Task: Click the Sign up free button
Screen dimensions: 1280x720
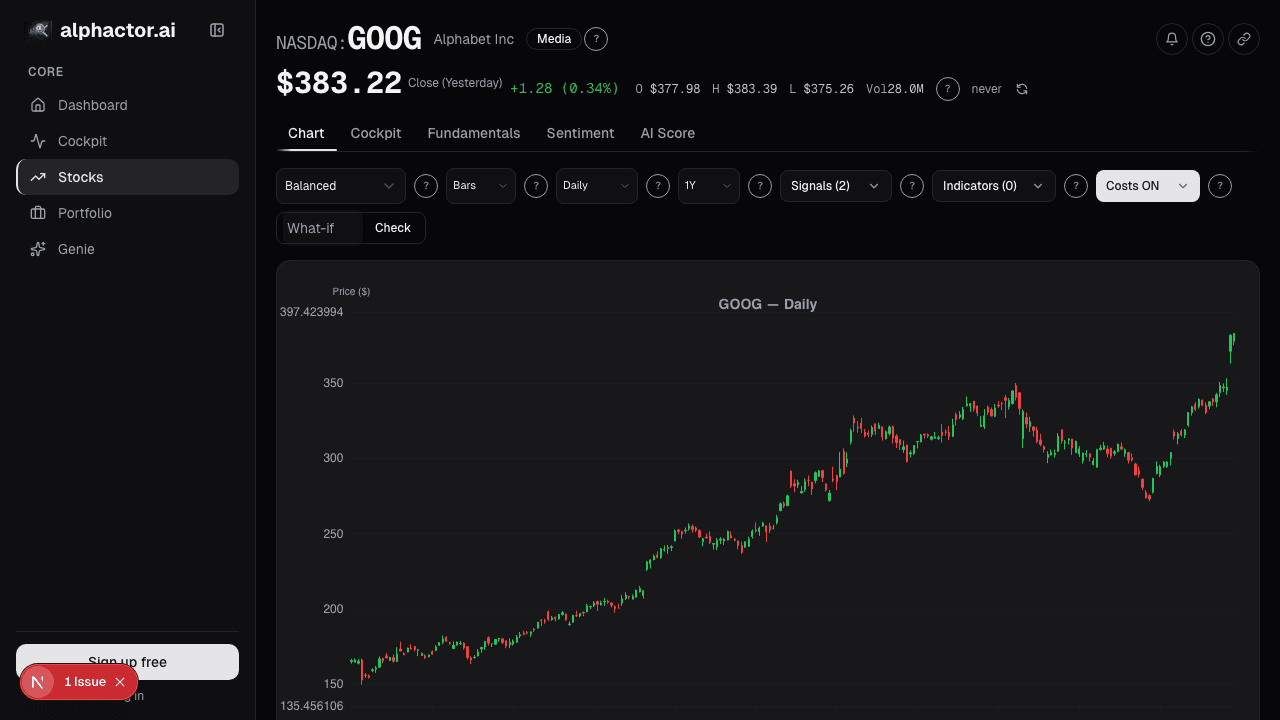Action: (x=128, y=662)
